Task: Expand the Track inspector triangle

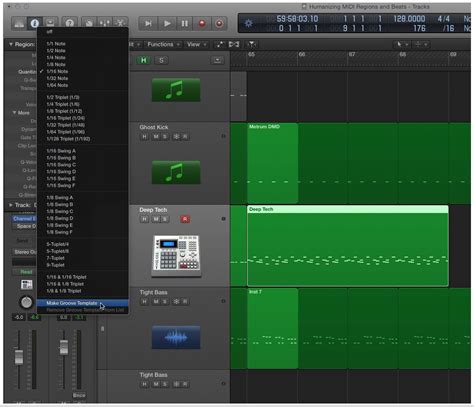Action: point(11,205)
